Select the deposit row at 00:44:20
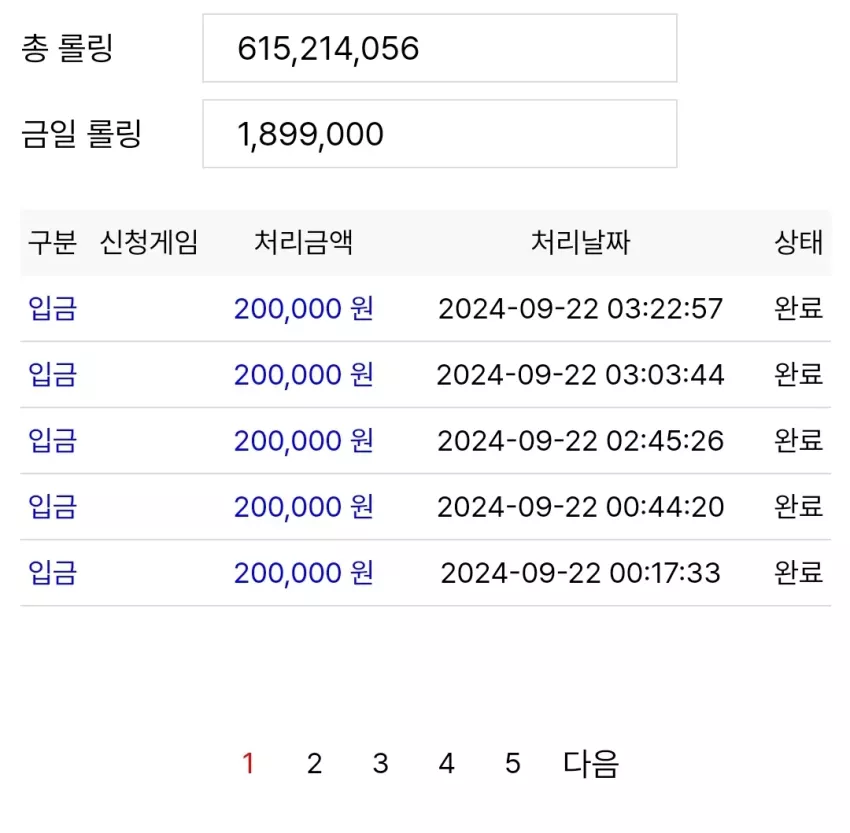The image size is (850, 833). pyautogui.click(x=426, y=507)
